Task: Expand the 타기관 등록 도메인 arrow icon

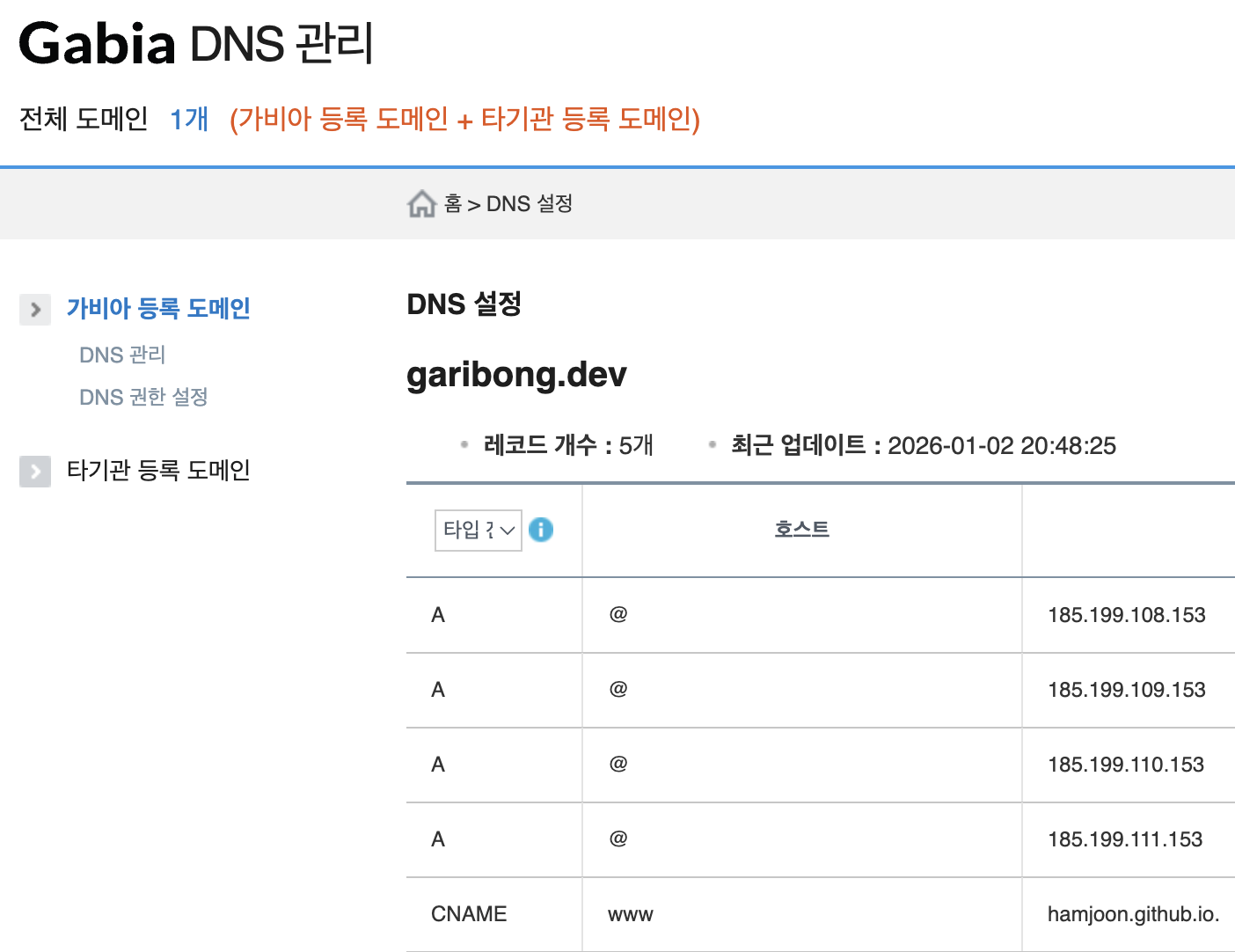Action: pyautogui.click(x=35, y=472)
